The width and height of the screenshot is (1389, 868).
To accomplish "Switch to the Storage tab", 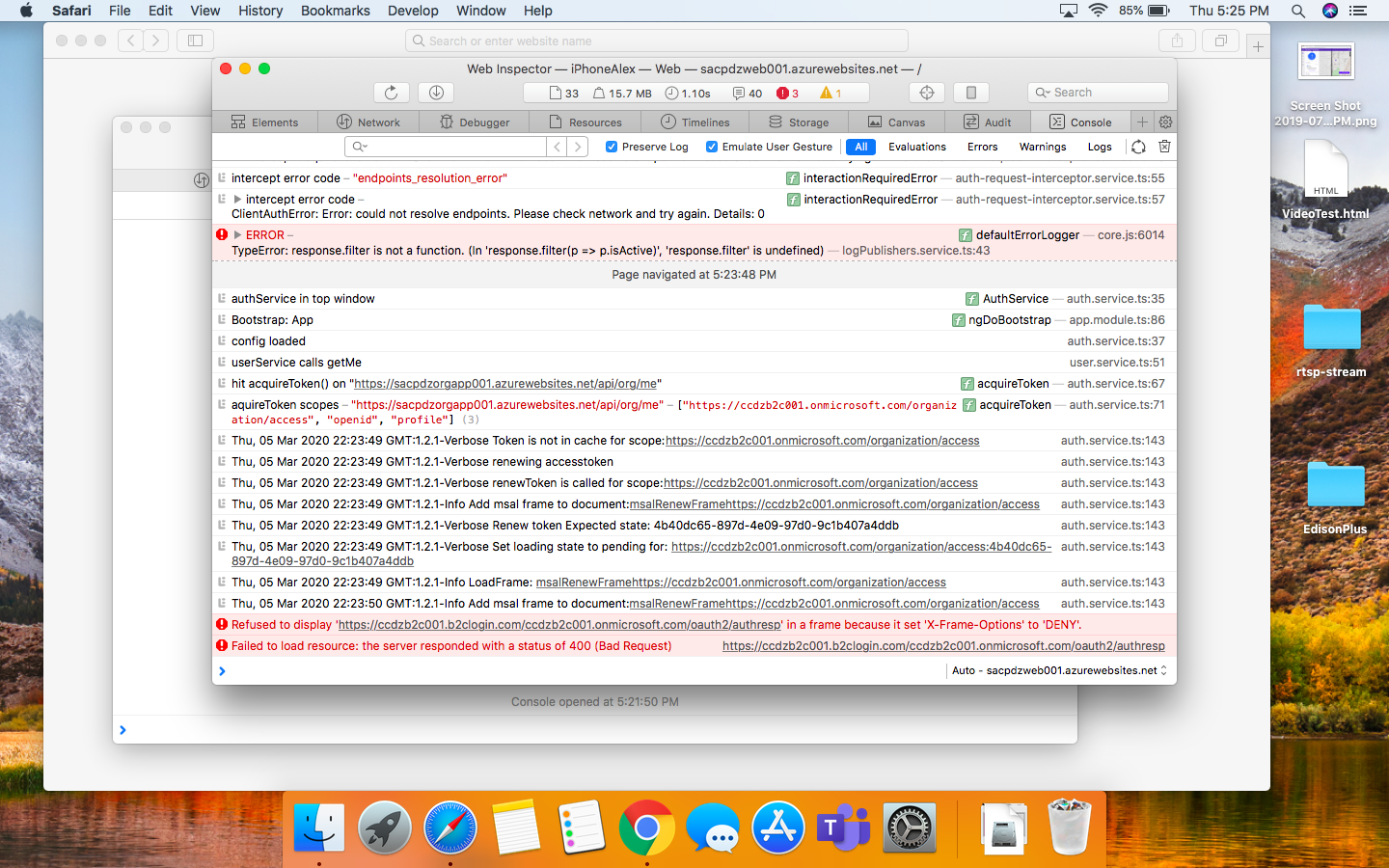I will [x=799, y=122].
